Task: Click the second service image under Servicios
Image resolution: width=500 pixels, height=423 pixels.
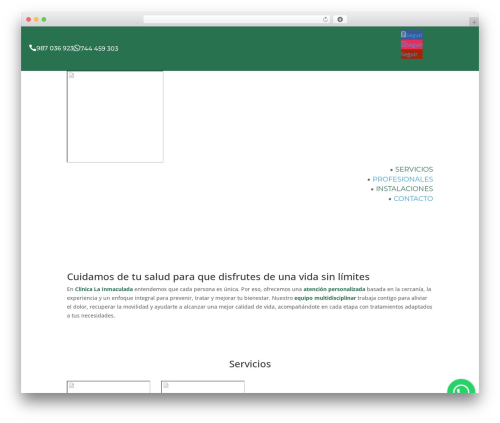Action: [203, 387]
